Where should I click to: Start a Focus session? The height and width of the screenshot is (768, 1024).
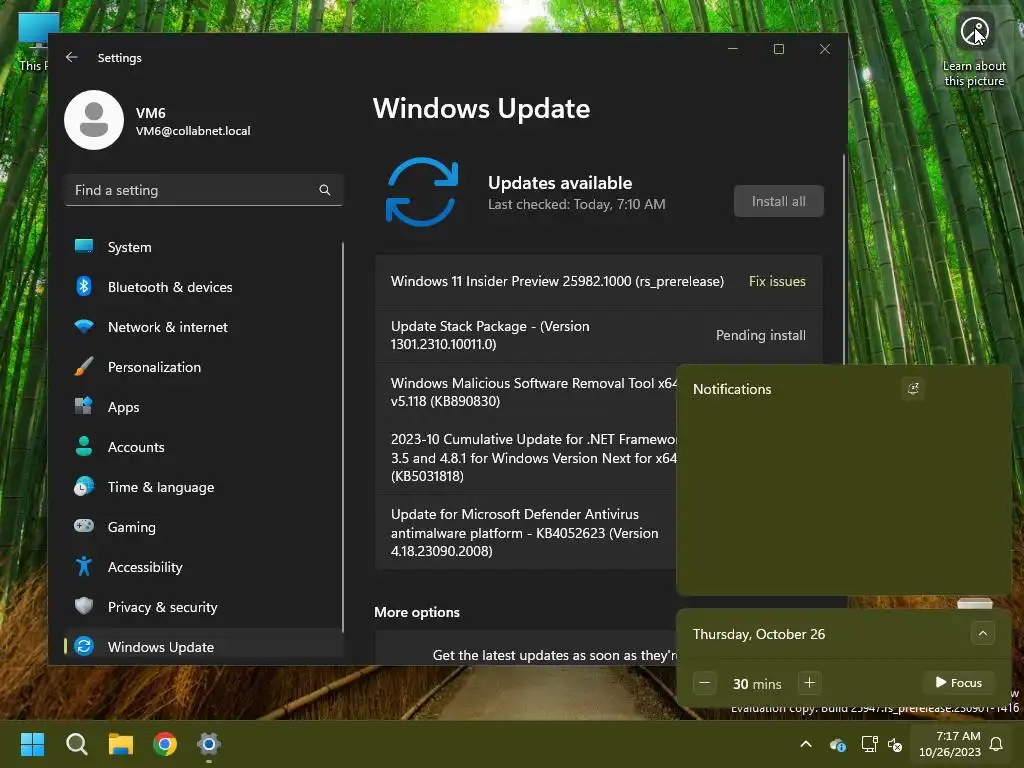tap(959, 682)
